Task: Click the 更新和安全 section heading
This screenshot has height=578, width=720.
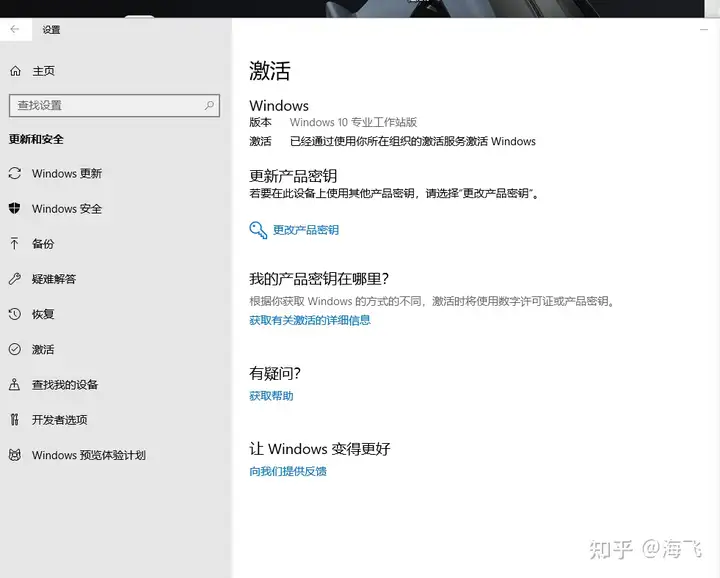Action: [36, 139]
